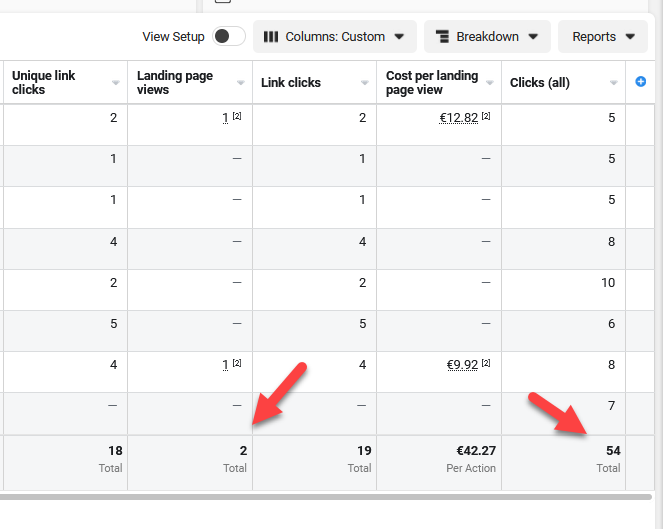Click the footnote marker beside €9.92
This screenshot has height=529, width=663.
[486, 364]
